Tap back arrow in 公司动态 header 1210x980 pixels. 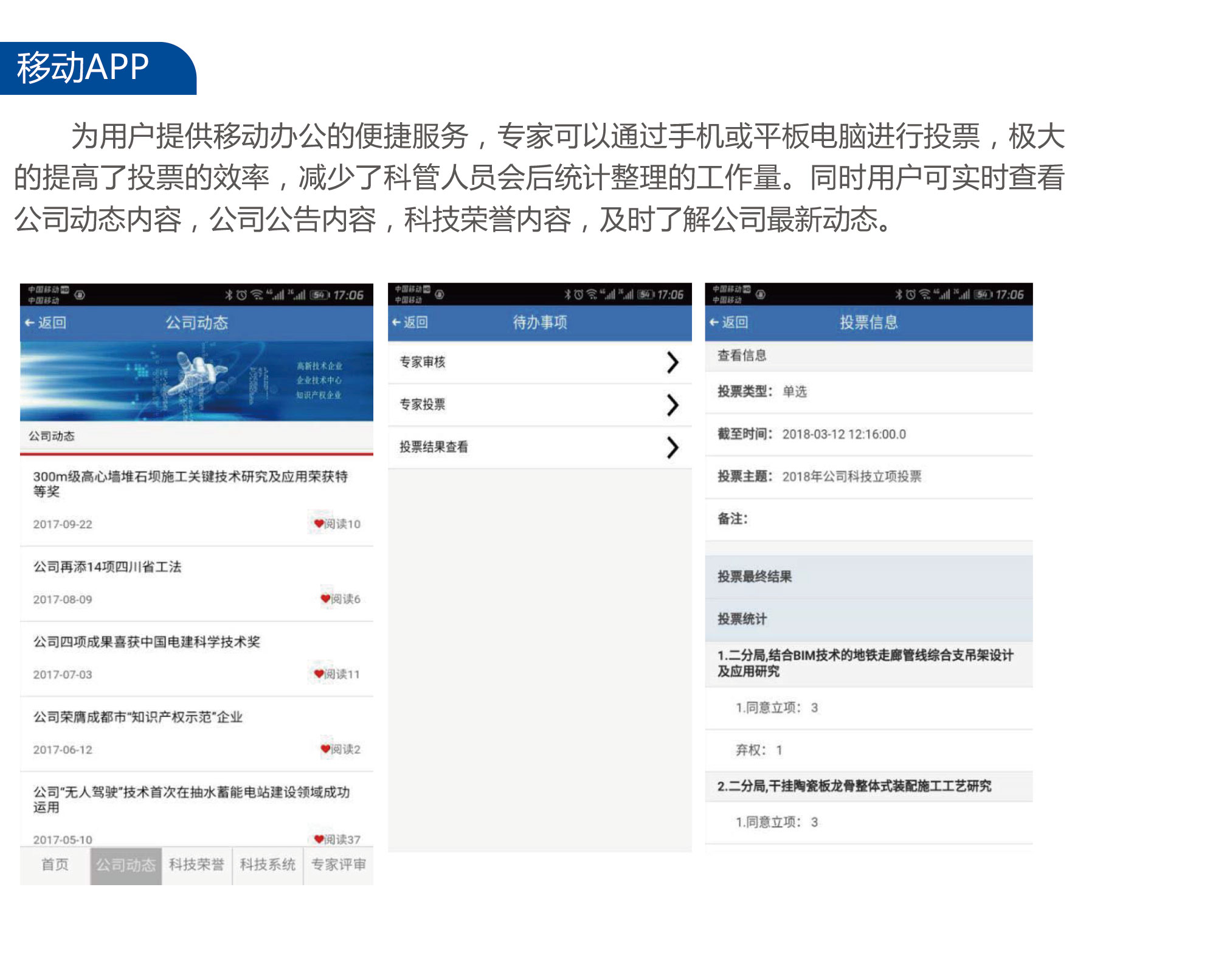30,323
